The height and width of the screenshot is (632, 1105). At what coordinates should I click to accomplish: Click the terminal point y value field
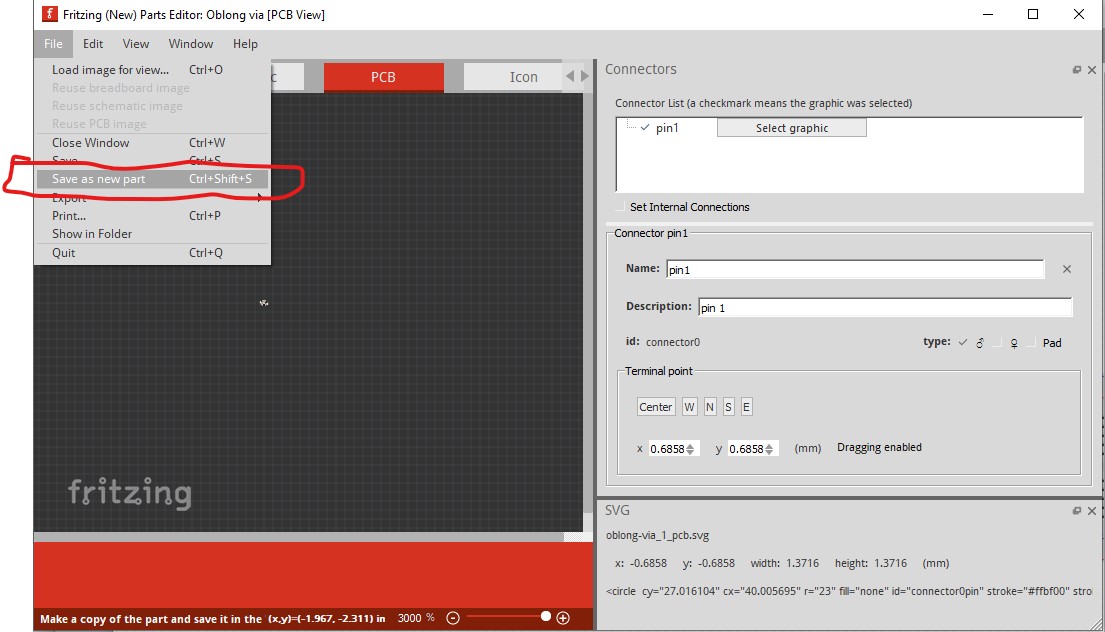pyautogui.click(x=746, y=449)
